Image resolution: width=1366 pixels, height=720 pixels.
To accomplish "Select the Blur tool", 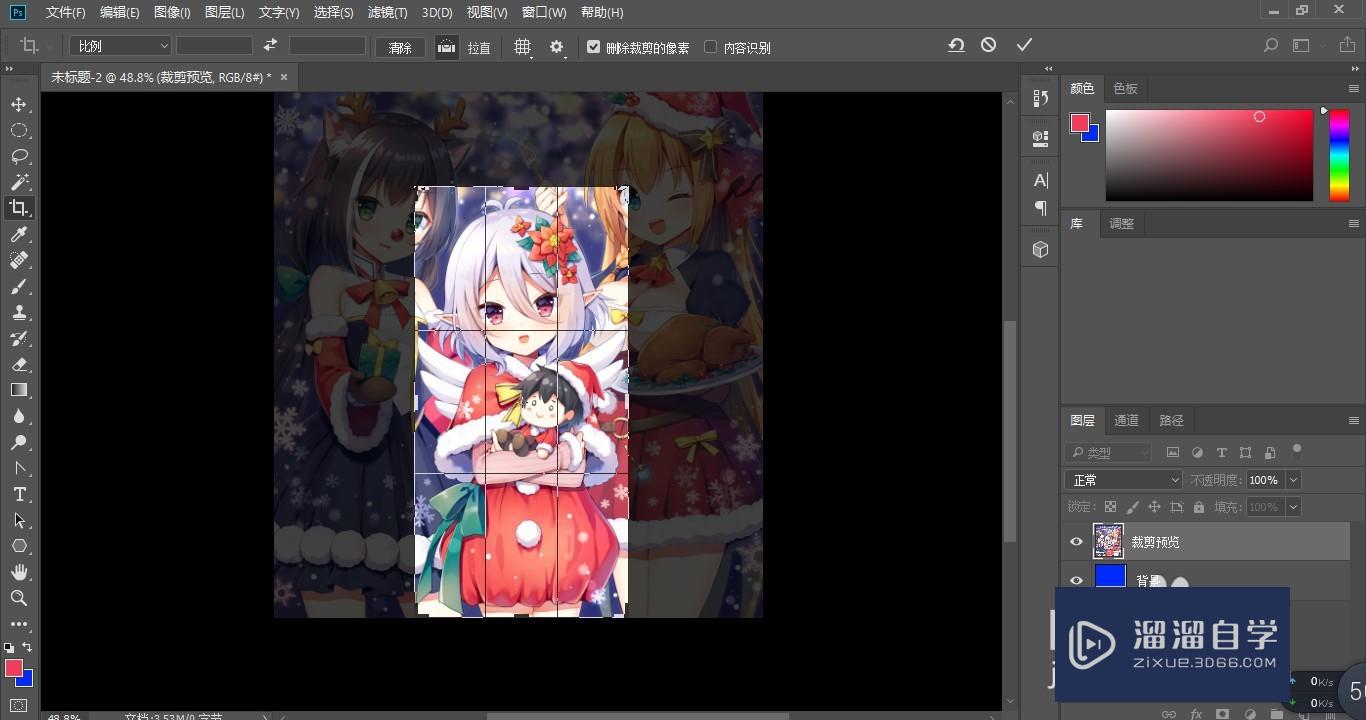I will 19,416.
